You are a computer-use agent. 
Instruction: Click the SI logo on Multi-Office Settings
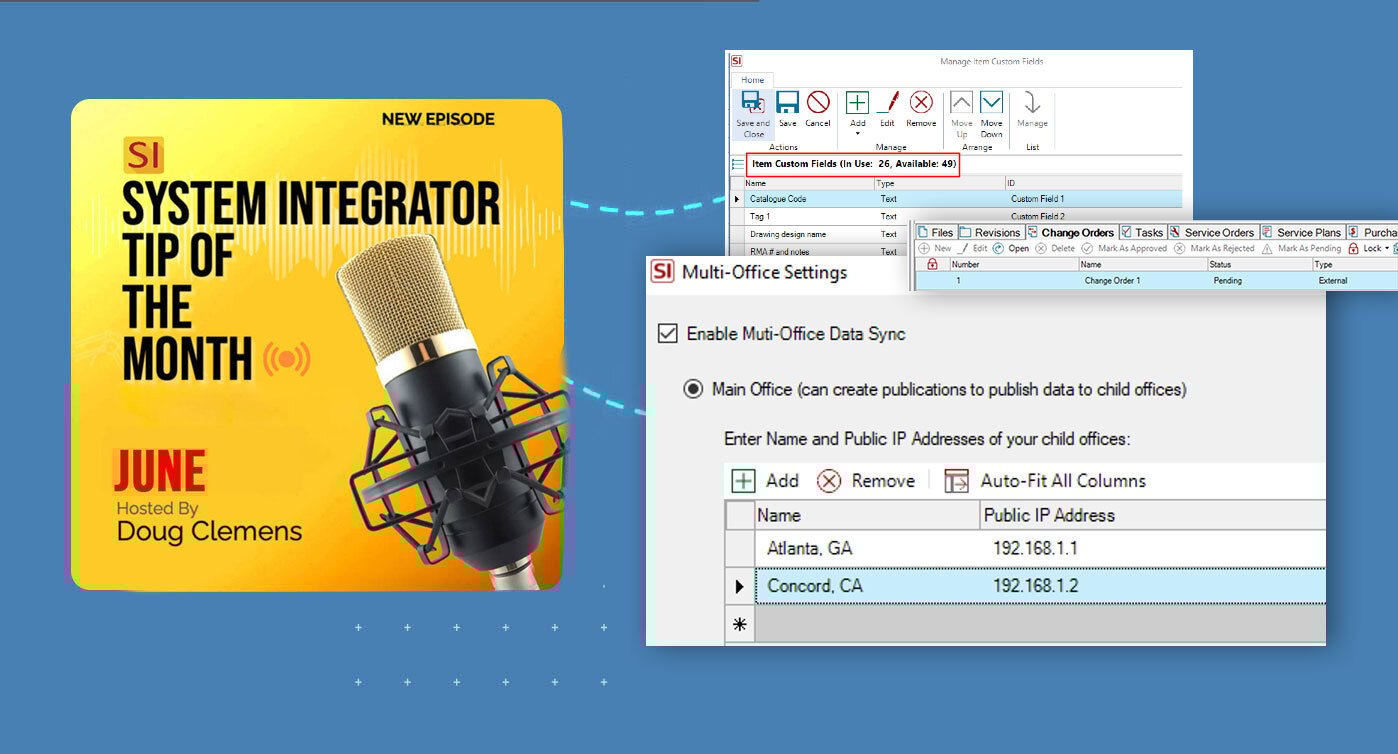(x=662, y=271)
